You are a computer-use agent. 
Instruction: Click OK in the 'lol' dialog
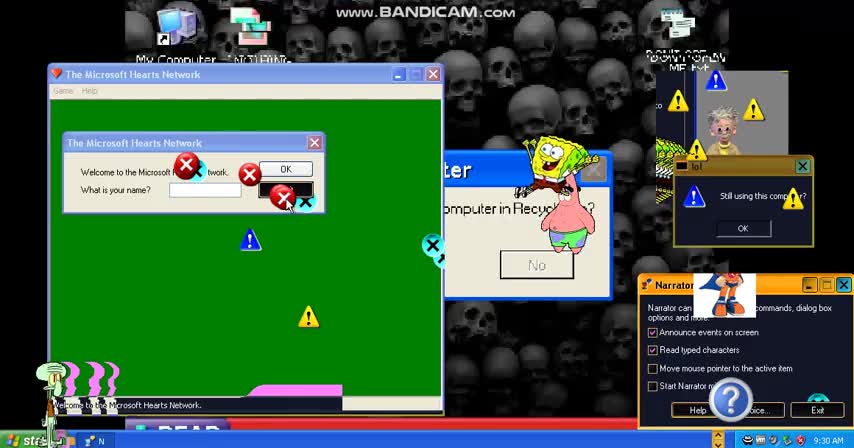[x=743, y=229]
